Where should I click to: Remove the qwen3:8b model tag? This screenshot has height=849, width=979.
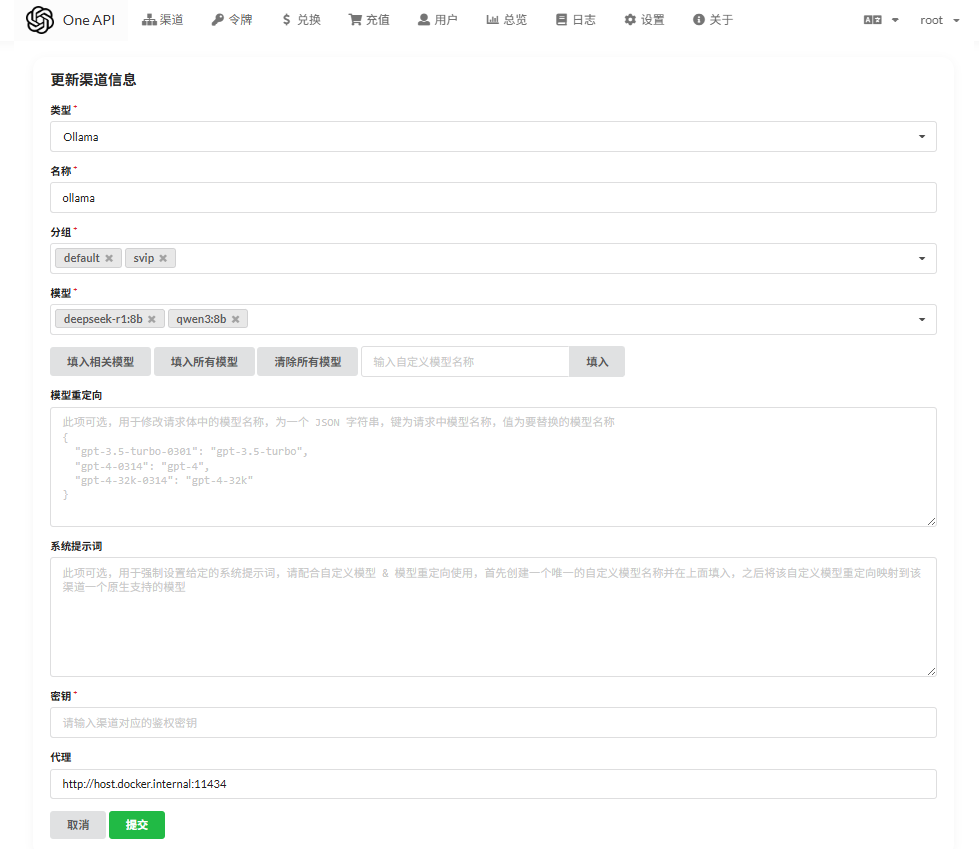[x=235, y=319]
